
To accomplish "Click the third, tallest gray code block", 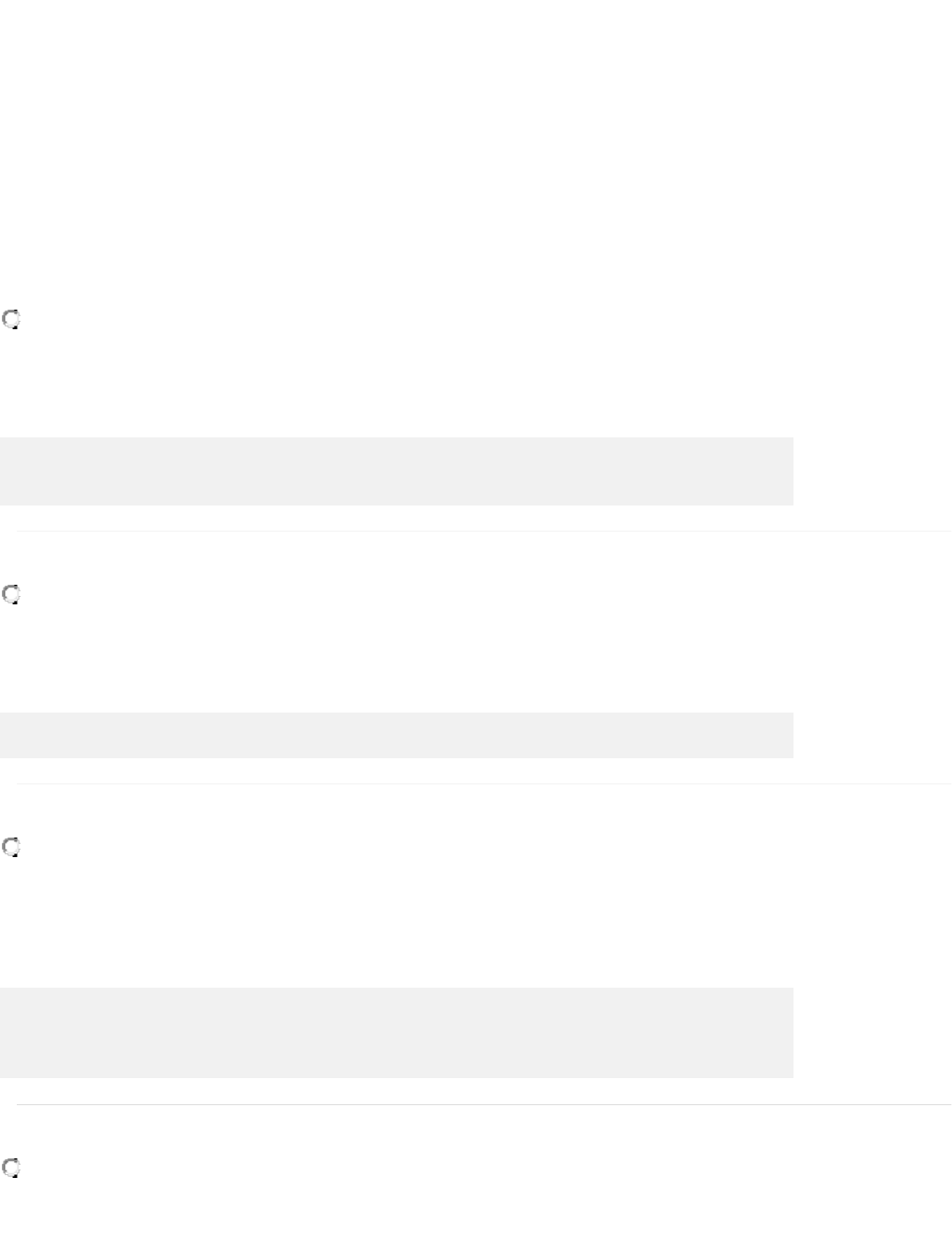I will click(x=396, y=1032).
